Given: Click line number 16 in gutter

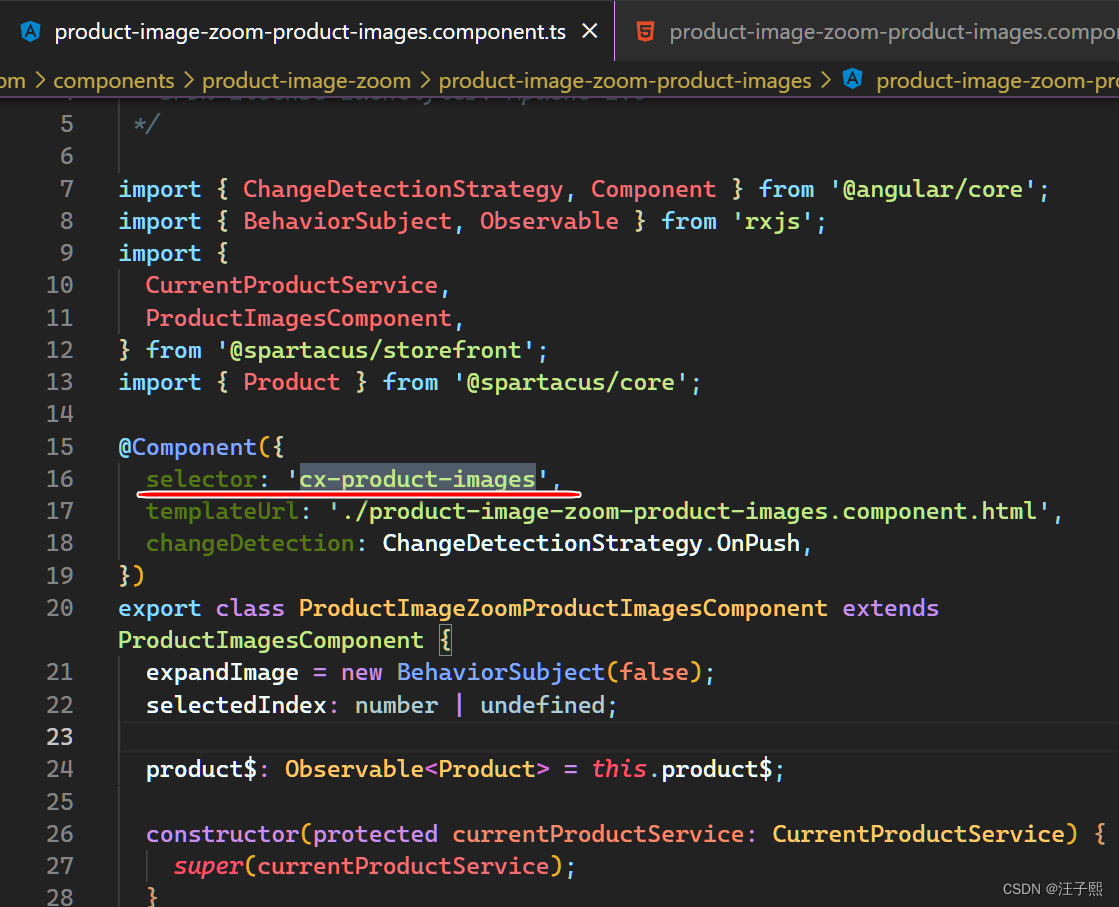Looking at the screenshot, I should (60, 479).
